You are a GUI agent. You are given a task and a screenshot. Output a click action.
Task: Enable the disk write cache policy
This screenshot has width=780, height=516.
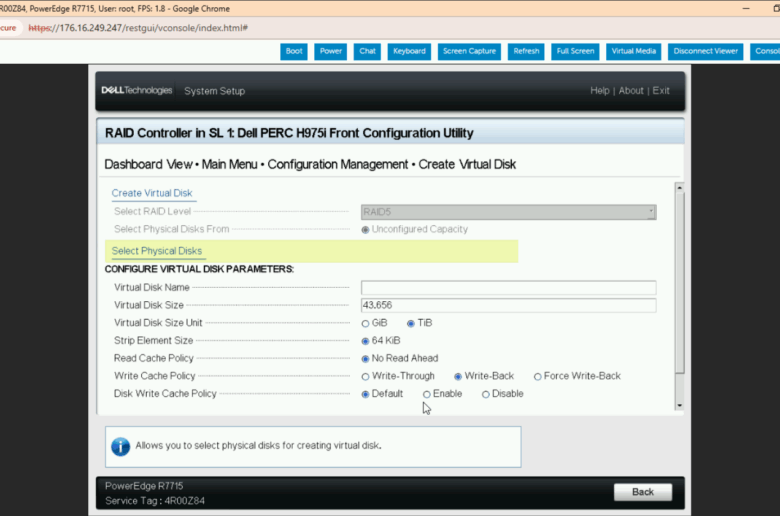pyautogui.click(x=427, y=394)
